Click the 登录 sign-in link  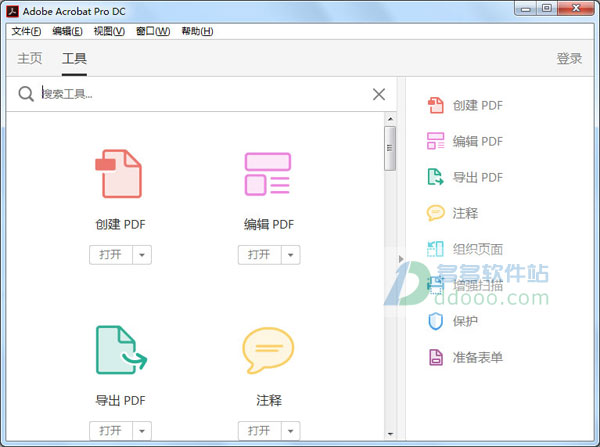pyautogui.click(x=569, y=59)
